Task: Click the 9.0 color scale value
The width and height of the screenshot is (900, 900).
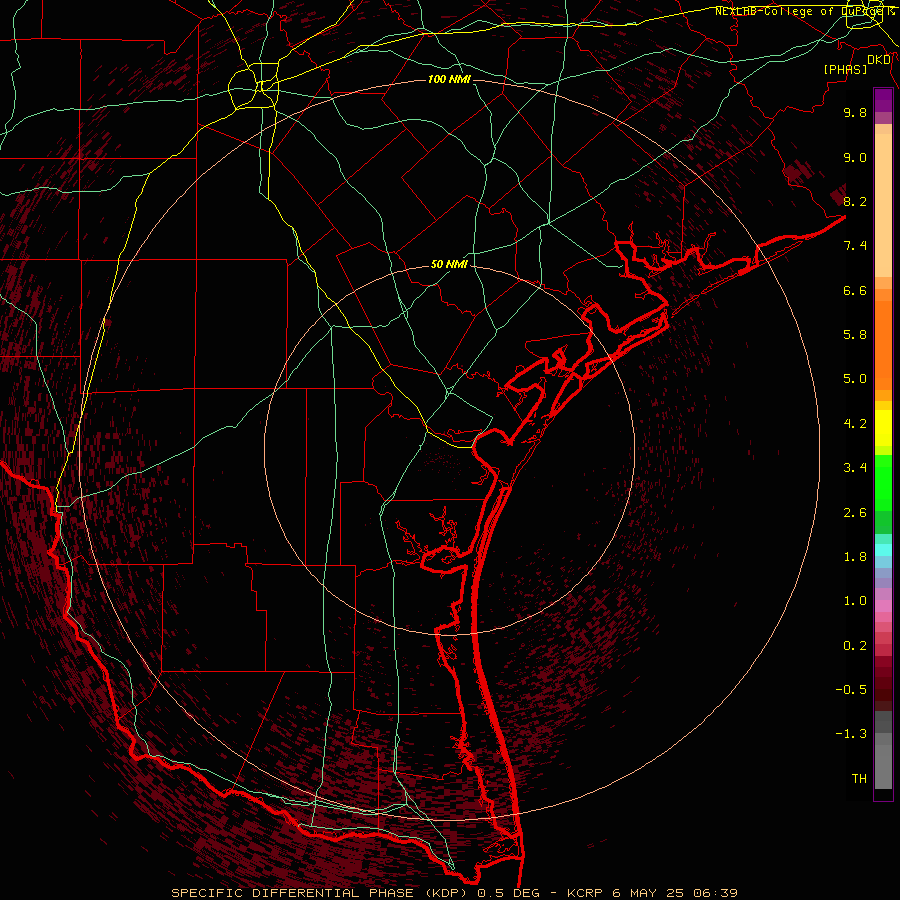Action: pyautogui.click(x=855, y=157)
